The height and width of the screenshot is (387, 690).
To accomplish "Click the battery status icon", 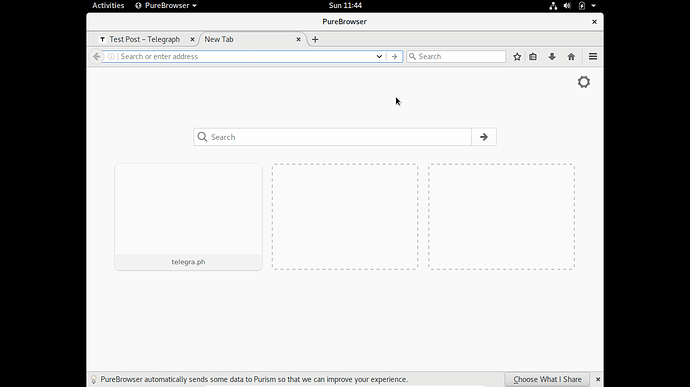I will (582, 6).
